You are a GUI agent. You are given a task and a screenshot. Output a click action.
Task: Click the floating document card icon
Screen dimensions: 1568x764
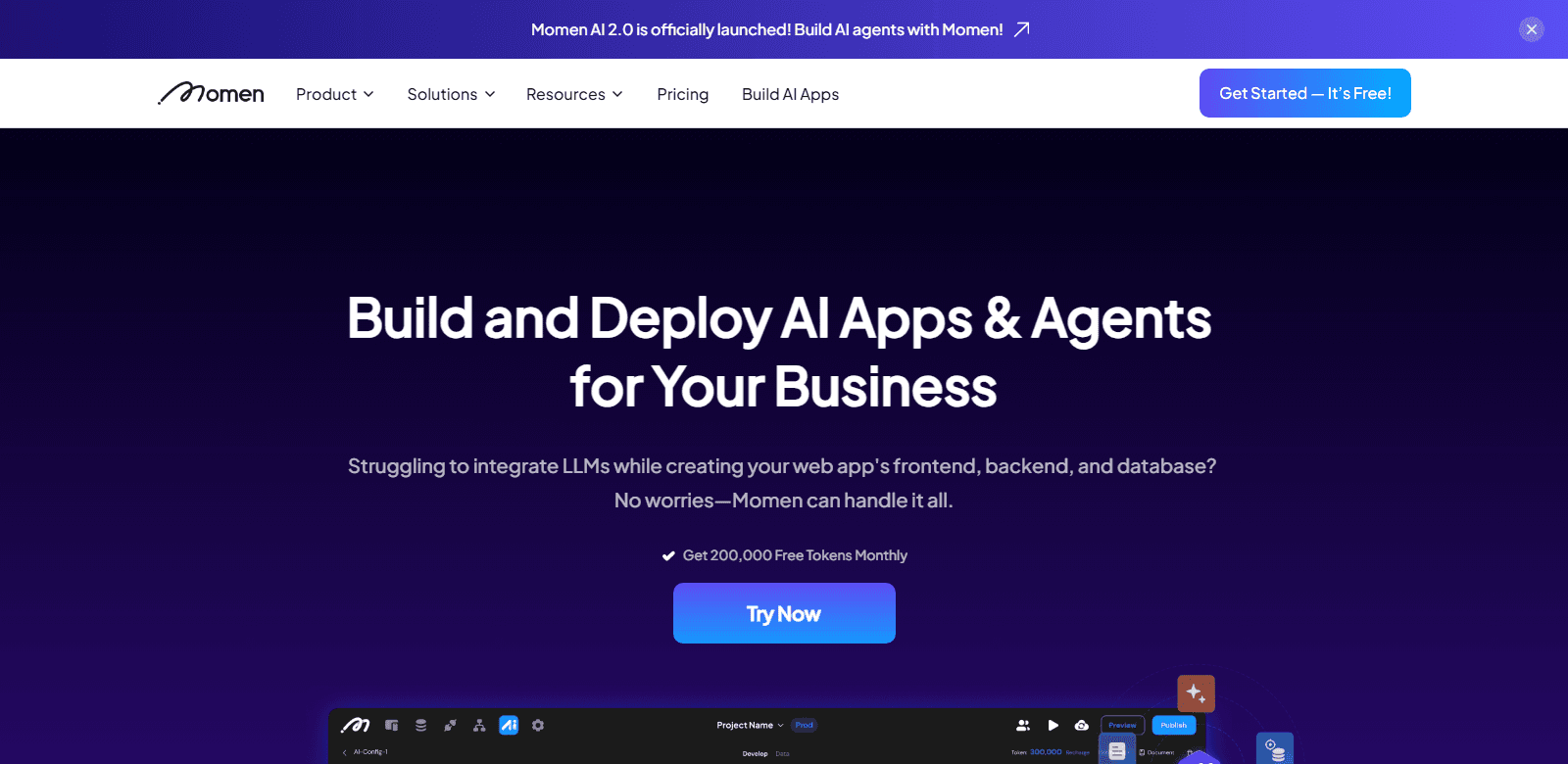point(1117,749)
